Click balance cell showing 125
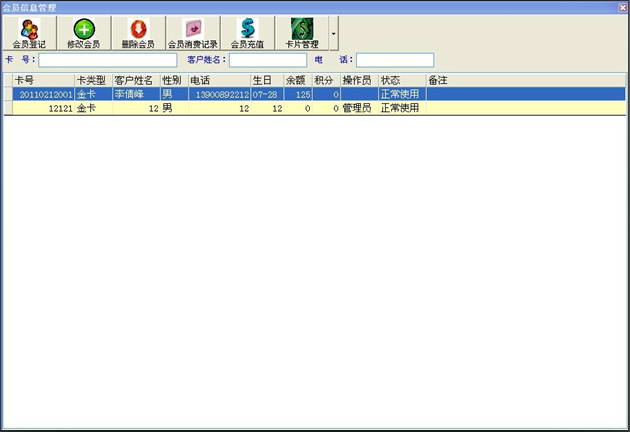 (298, 94)
